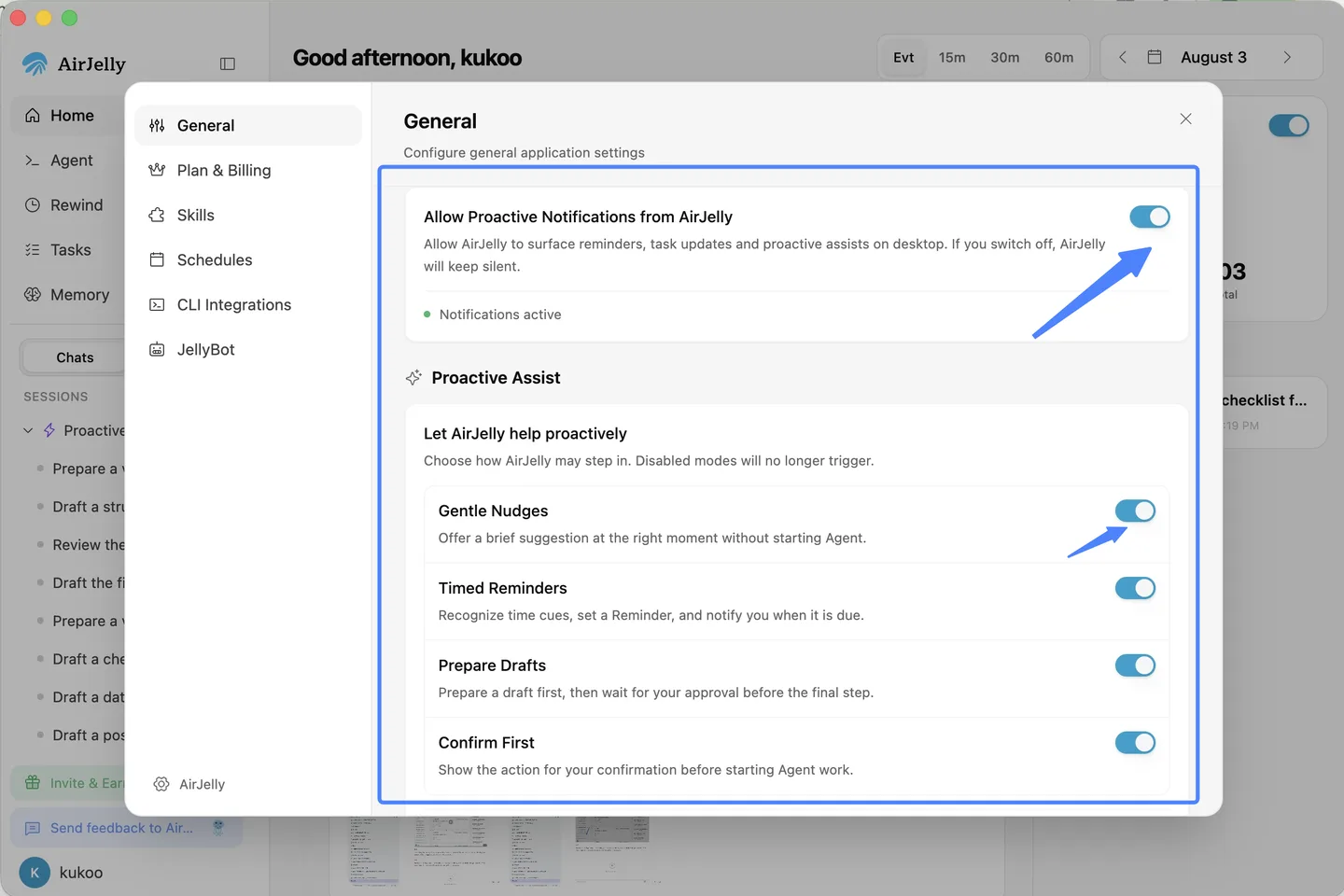Toggle Timed Reminders off

(1135, 588)
